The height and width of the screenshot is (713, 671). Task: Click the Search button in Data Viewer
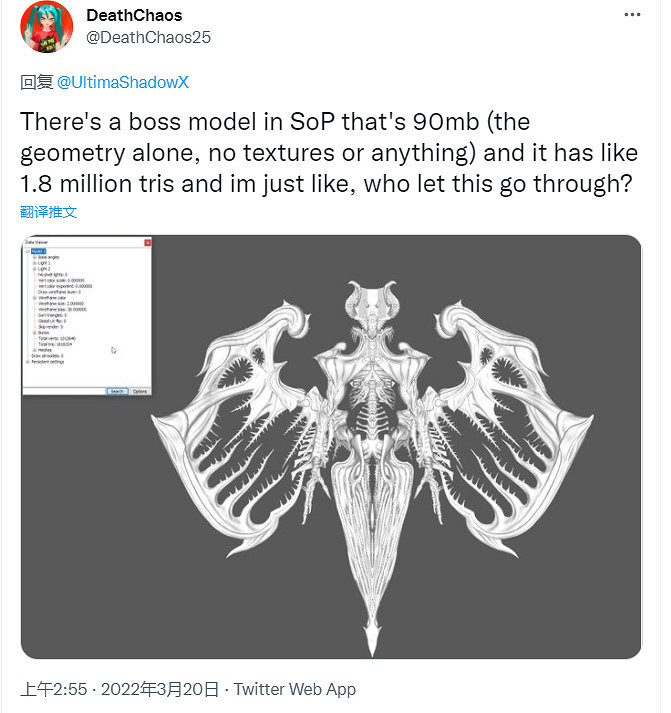[x=117, y=391]
